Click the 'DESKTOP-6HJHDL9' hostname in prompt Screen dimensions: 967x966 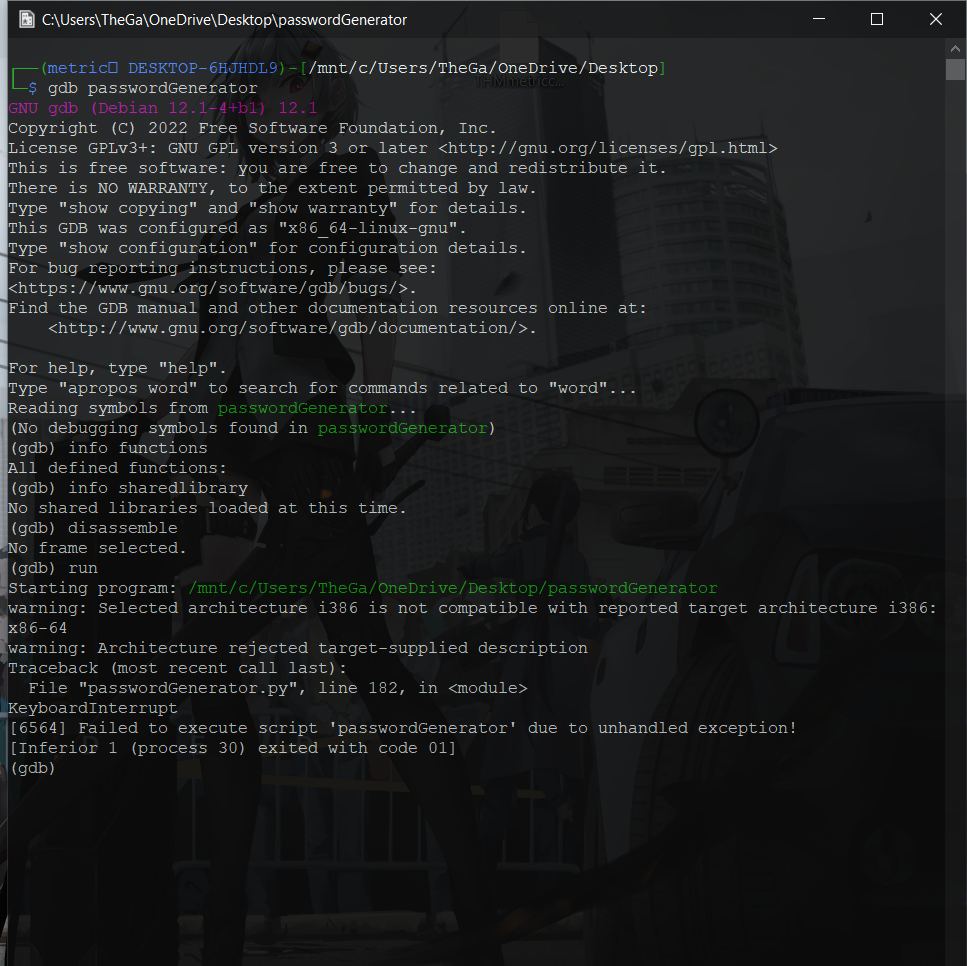point(203,68)
